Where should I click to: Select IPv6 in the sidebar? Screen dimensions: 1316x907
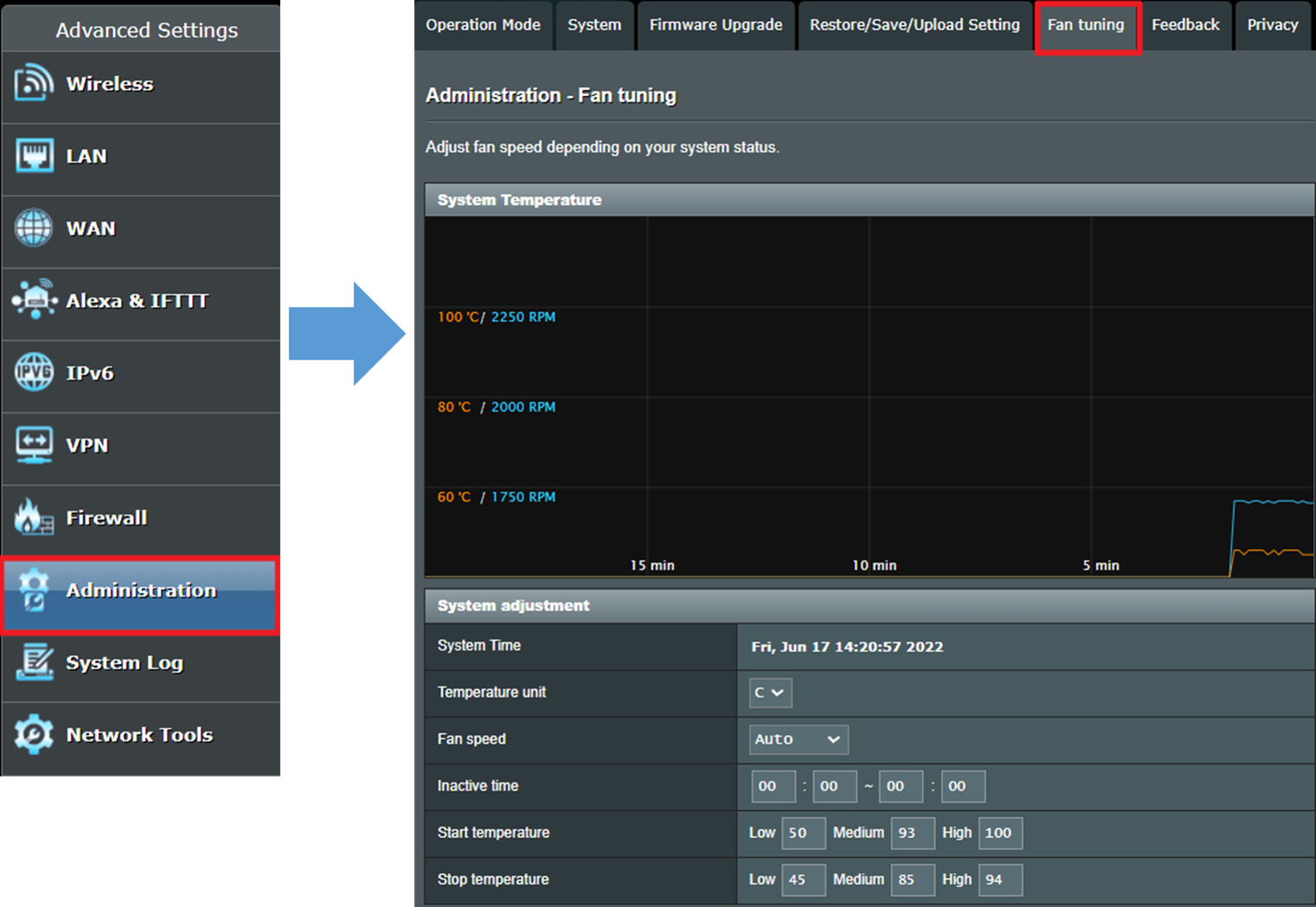point(141,376)
